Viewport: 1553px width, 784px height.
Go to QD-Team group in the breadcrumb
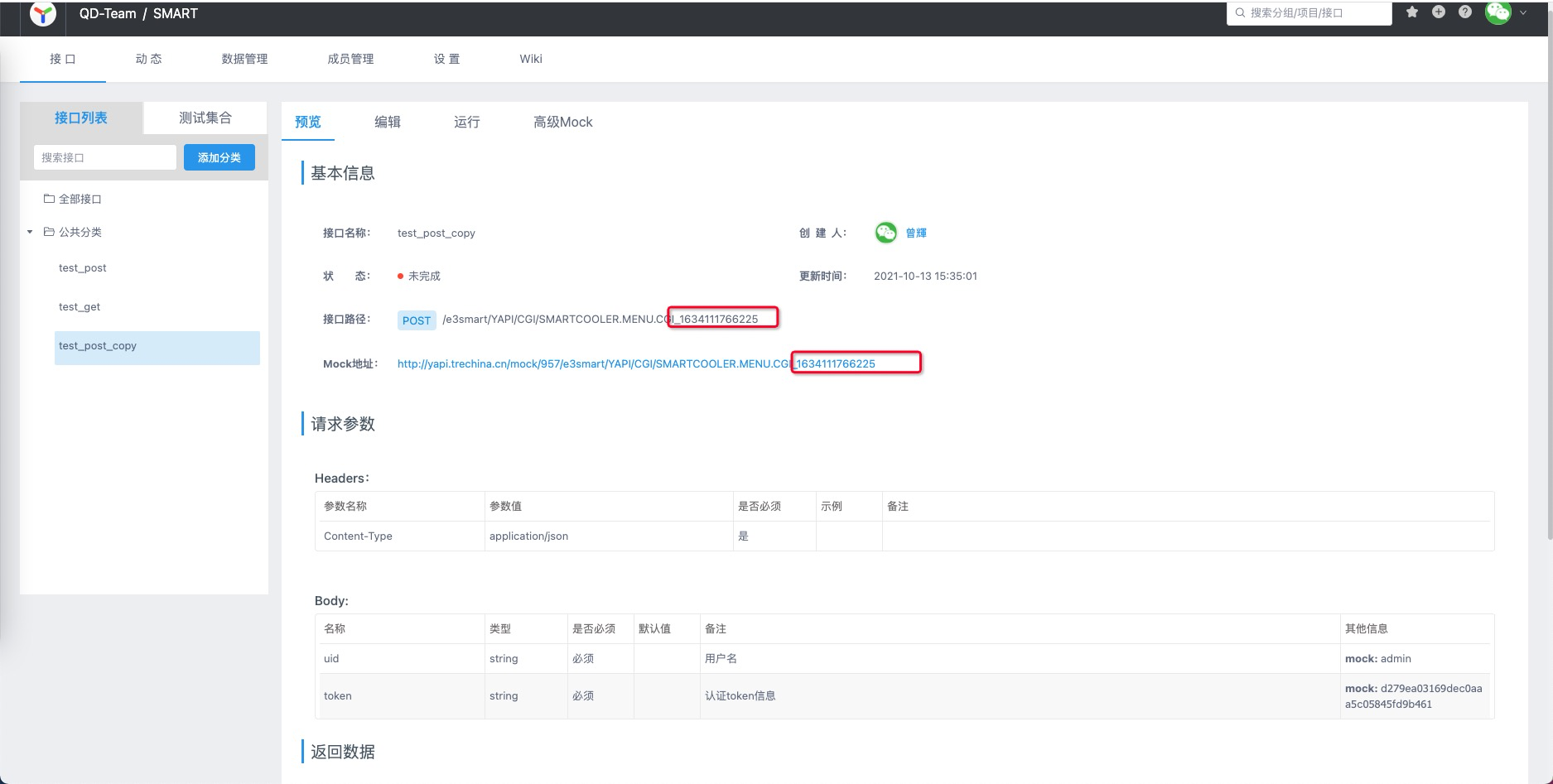(108, 13)
